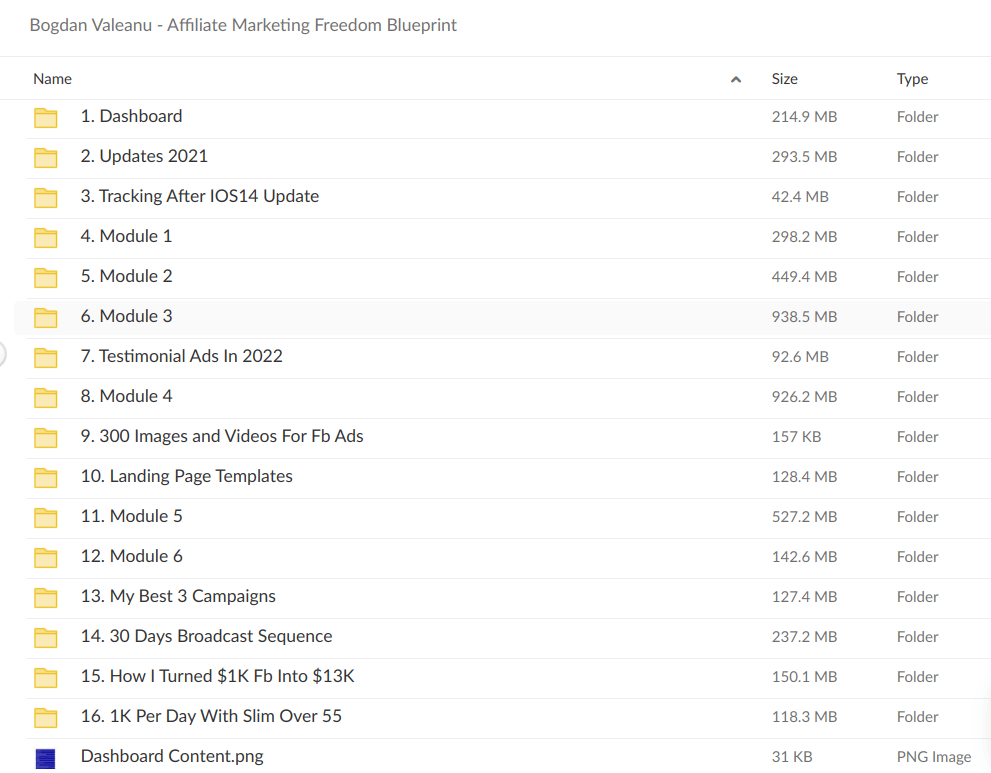The image size is (991, 773).
Task: Click the folder icon next to 1. Dashboard
Action: coord(46,117)
